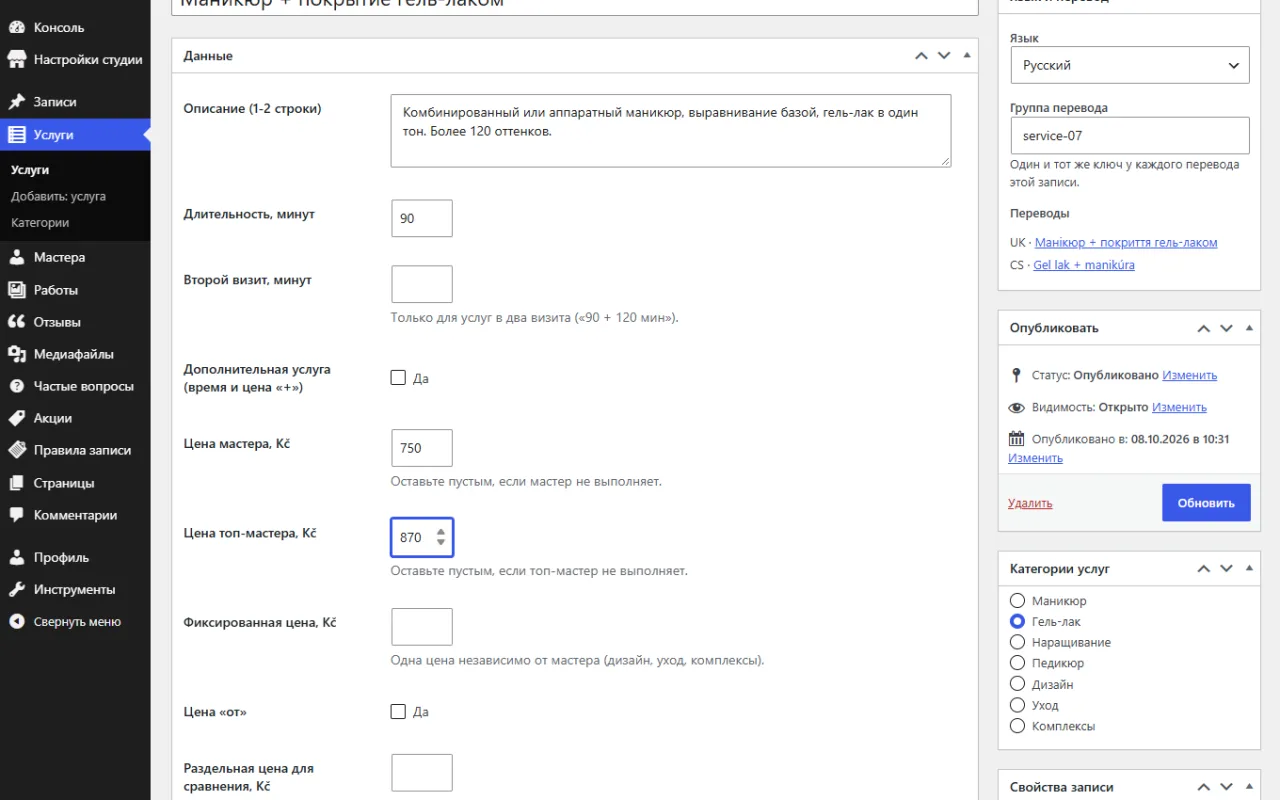Viewport: 1280px width, 800px height.
Task: Open the Язык language dropdown
Action: (x=1129, y=65)
